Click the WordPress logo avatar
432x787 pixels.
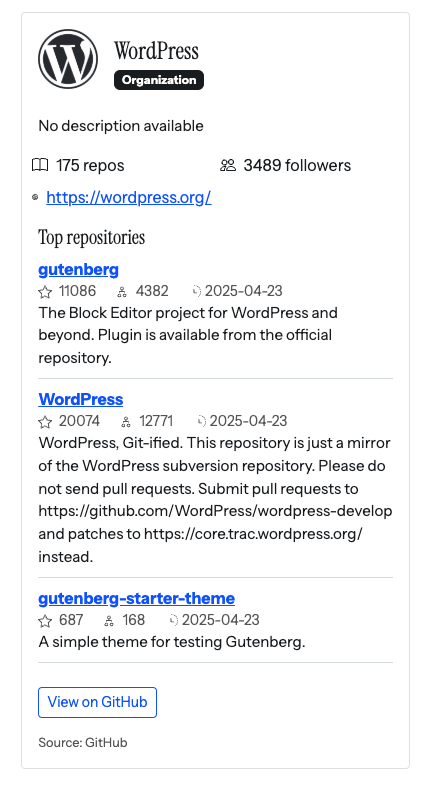(68, 59)
